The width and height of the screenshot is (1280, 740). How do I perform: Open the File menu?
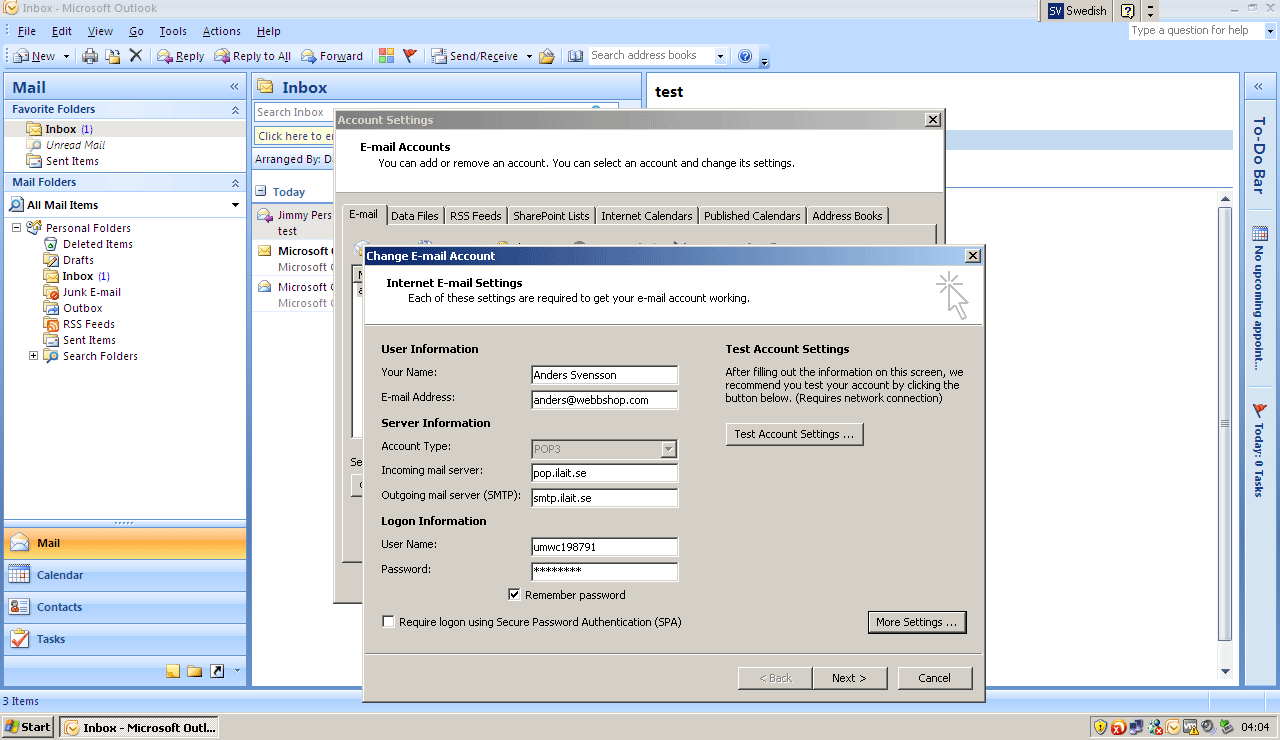coord(27,32)
